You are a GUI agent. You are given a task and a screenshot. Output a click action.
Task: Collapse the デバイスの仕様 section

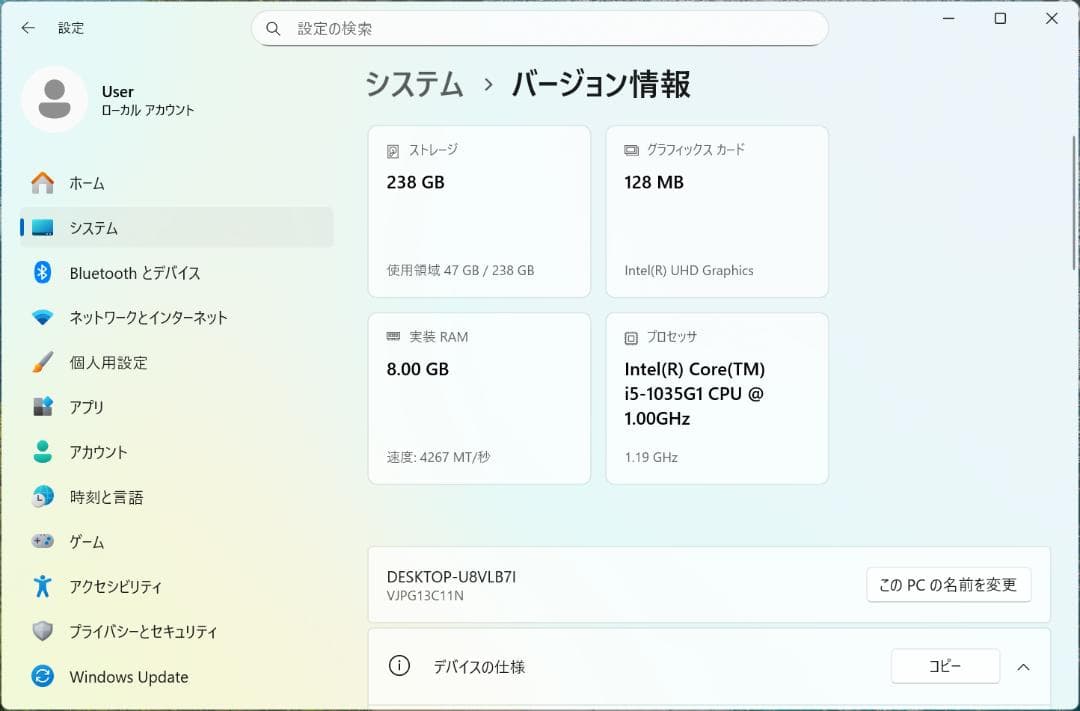[x=1023, y=666]
